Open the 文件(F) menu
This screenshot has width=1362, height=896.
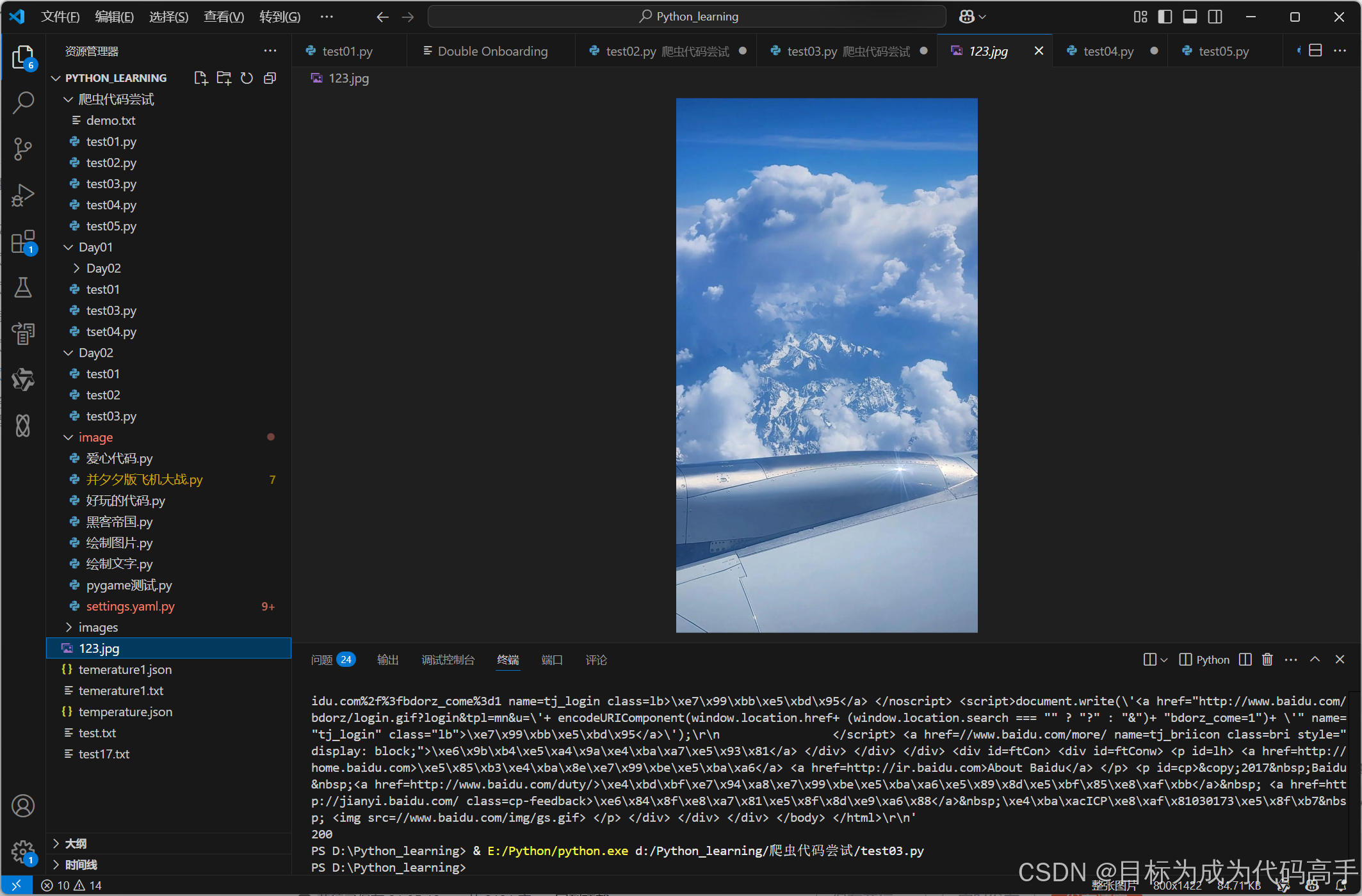pos(60,17)
